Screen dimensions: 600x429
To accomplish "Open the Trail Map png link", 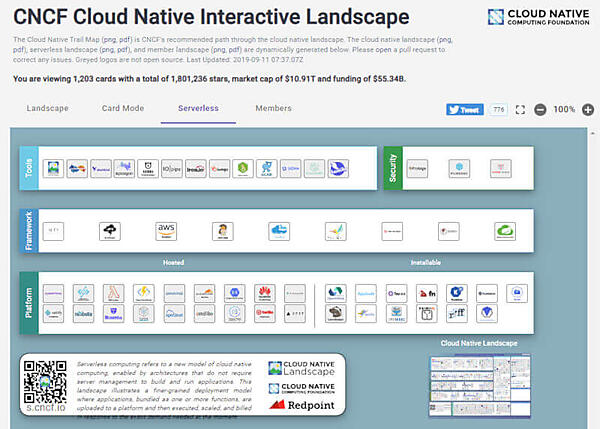I will point(110,39).
